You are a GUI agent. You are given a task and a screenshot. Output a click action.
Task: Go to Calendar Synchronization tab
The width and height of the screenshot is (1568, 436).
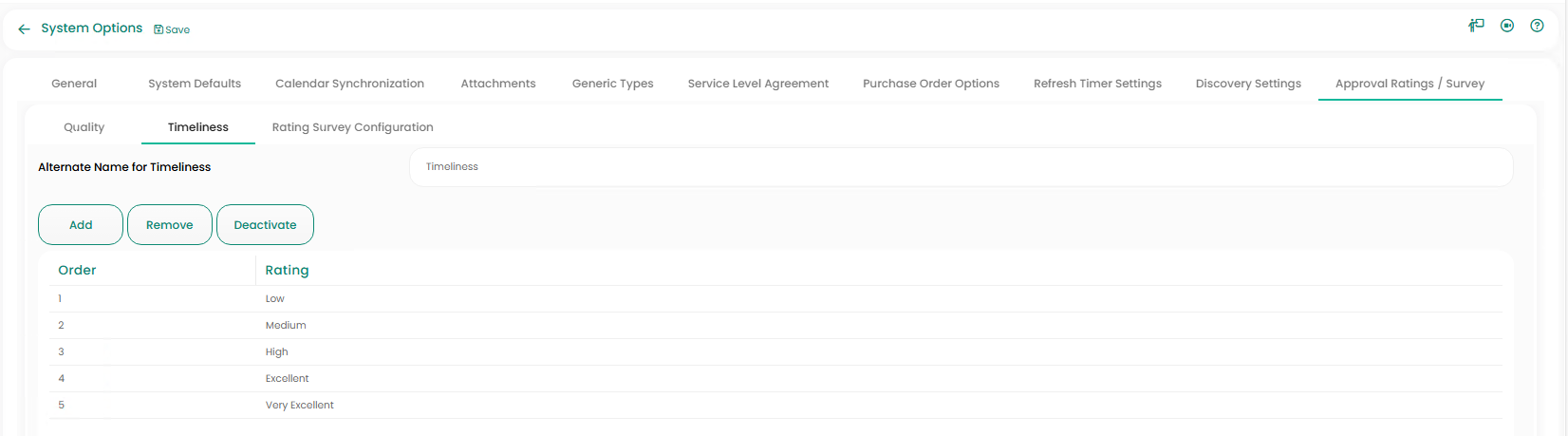tap(349, 84)
